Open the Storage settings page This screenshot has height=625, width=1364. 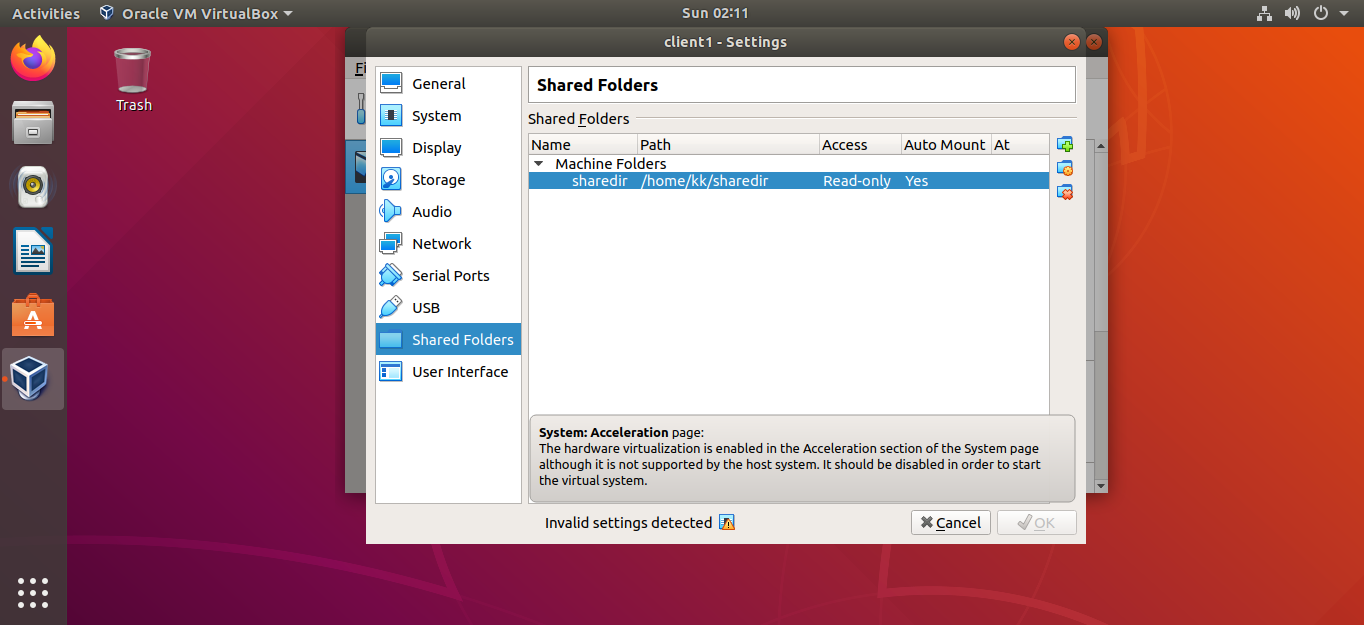click(440, 179)
